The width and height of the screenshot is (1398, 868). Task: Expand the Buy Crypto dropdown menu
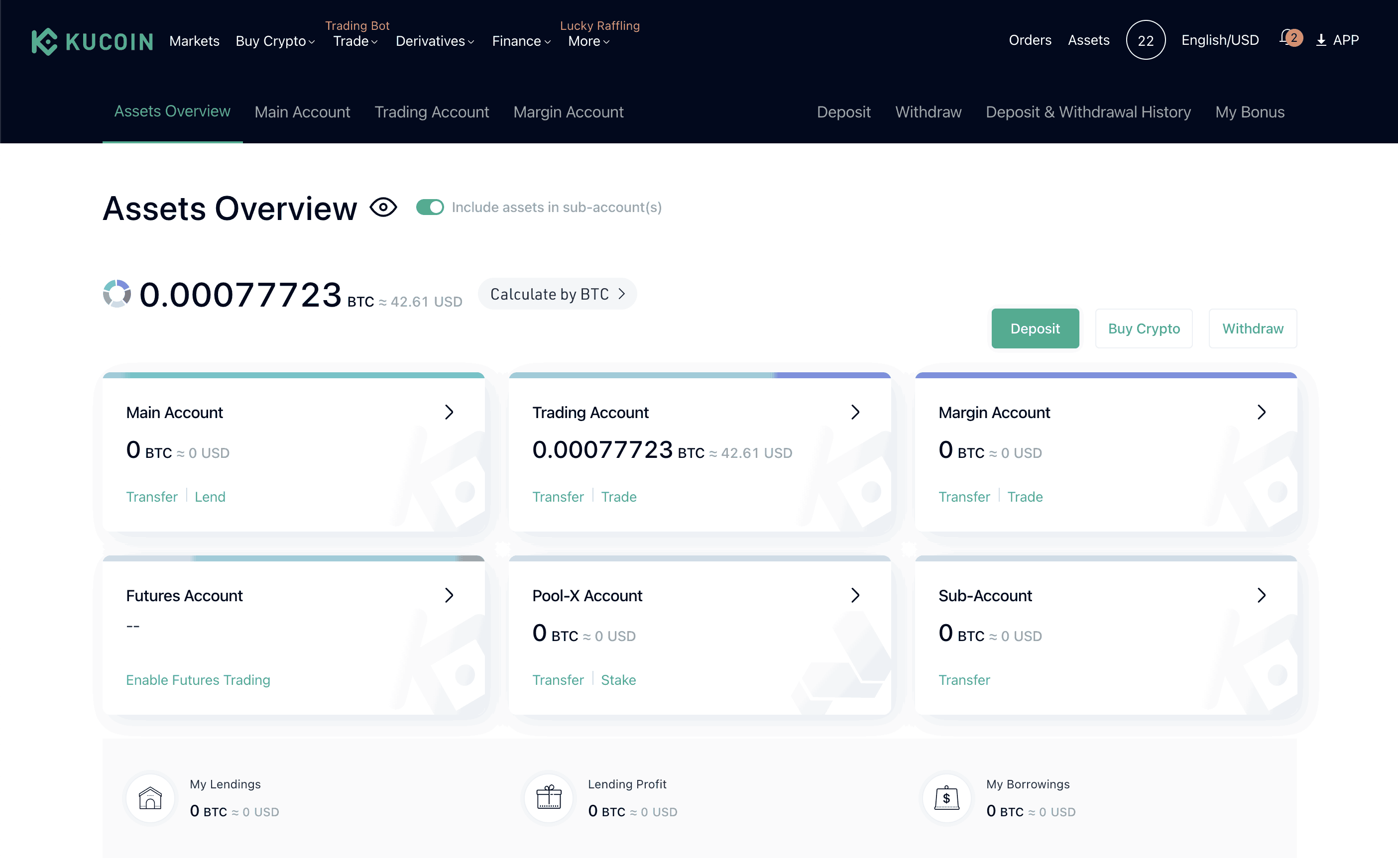pyautogui.click(x=276, y=41)
